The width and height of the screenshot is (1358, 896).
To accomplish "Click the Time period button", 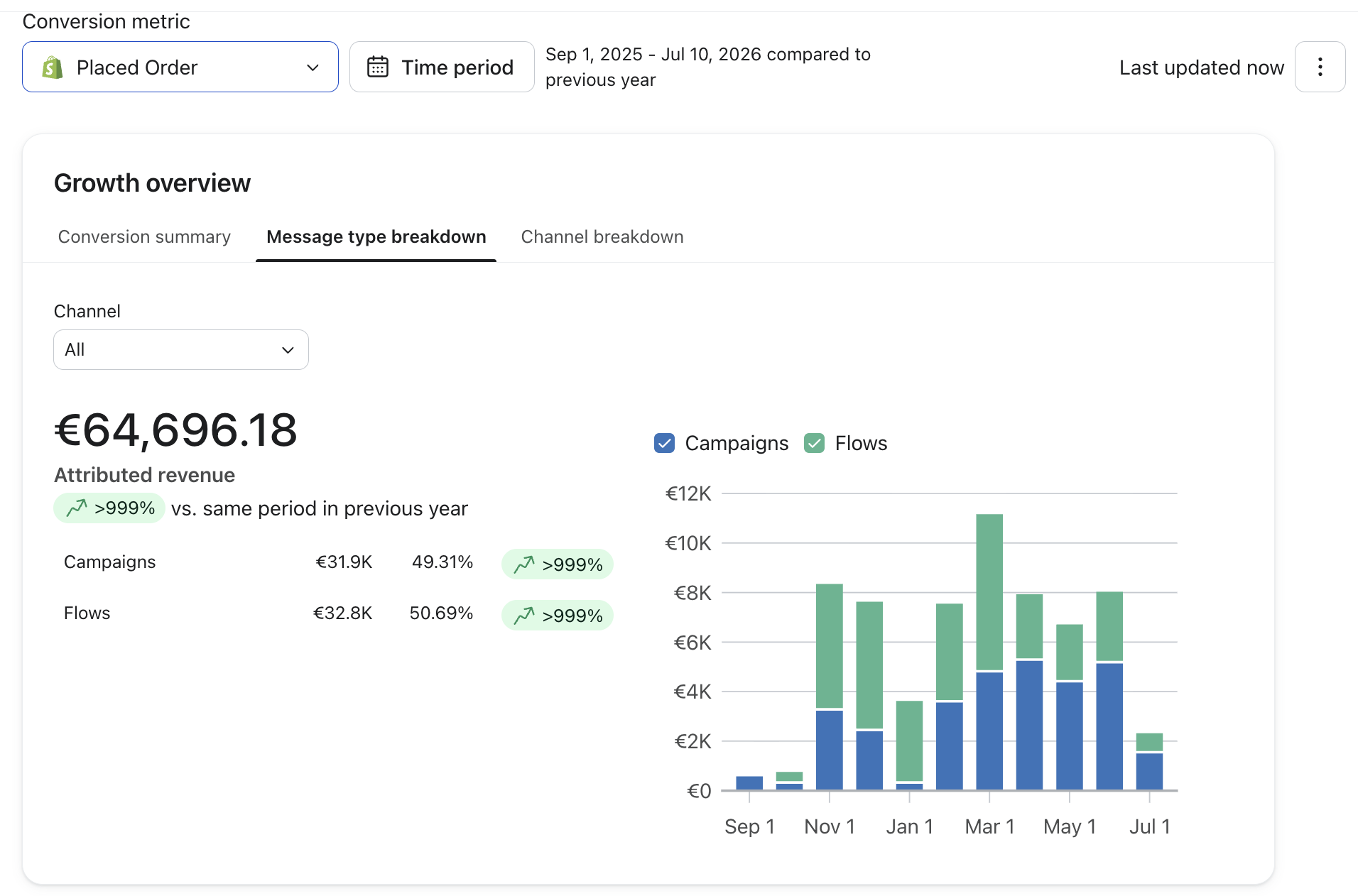I will (x=442, y=67).
